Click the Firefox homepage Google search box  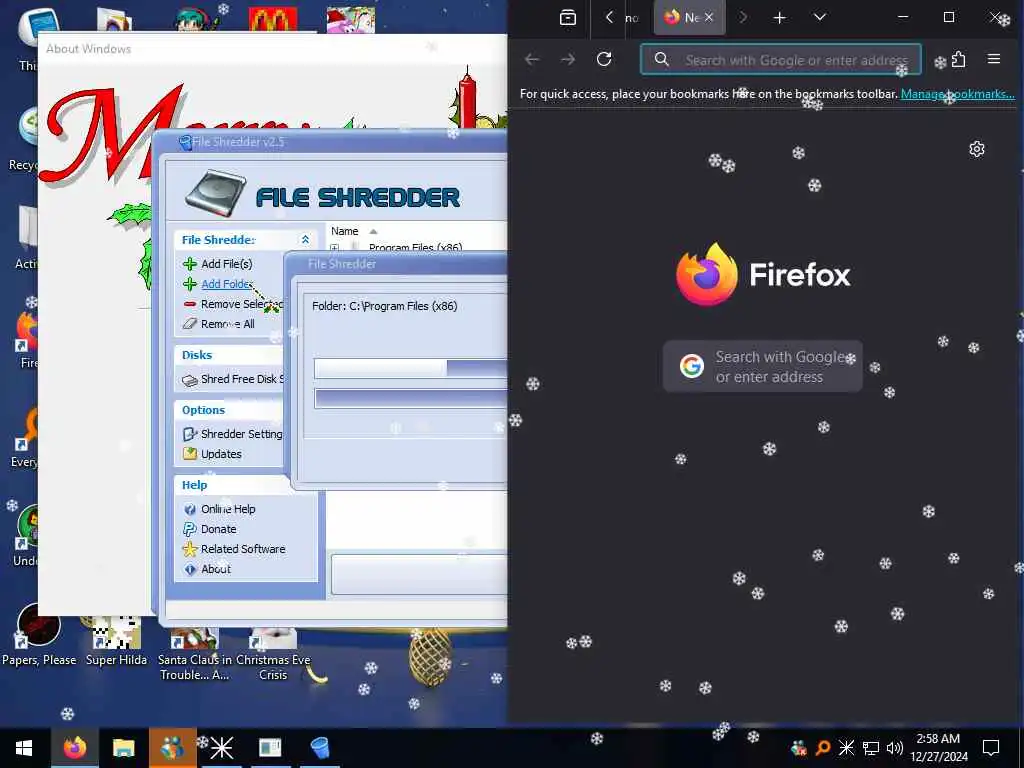click(x=763, y=366)
